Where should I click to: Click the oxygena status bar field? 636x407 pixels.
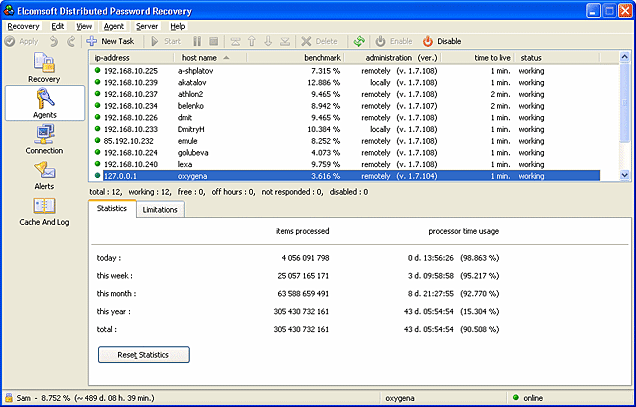coord(443,398)
